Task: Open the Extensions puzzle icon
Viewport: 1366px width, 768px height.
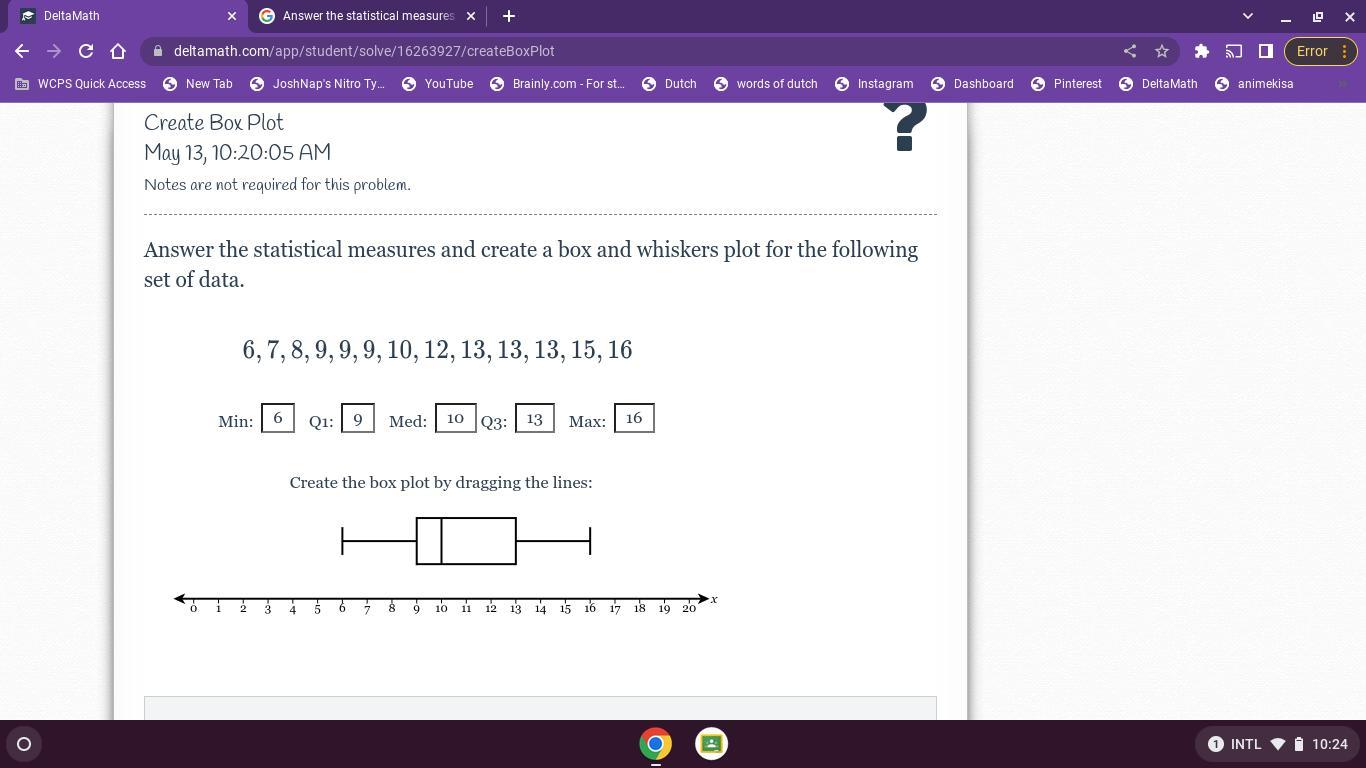Action: tap(1202, 51)
